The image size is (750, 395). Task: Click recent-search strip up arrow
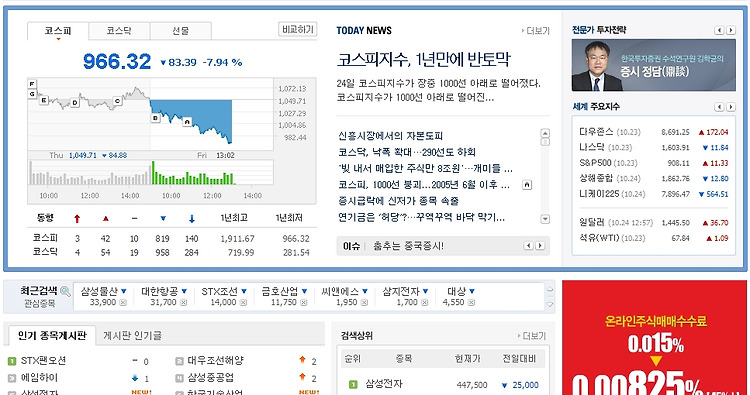[550, 290]
